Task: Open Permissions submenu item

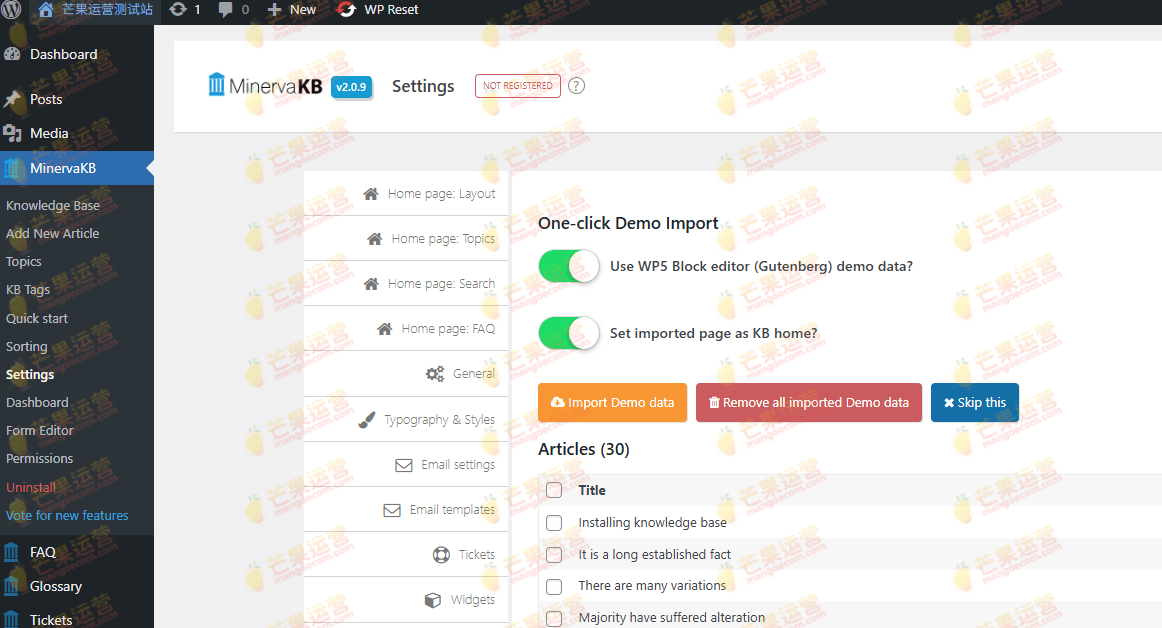Action: pyautogui.click(x=40, y=459)
